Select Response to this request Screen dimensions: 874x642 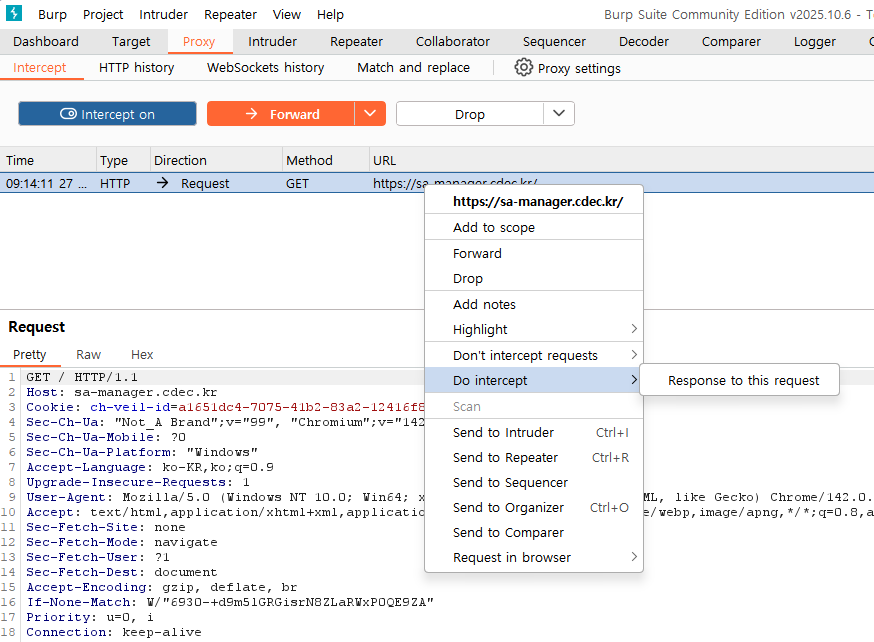[740, 380]
